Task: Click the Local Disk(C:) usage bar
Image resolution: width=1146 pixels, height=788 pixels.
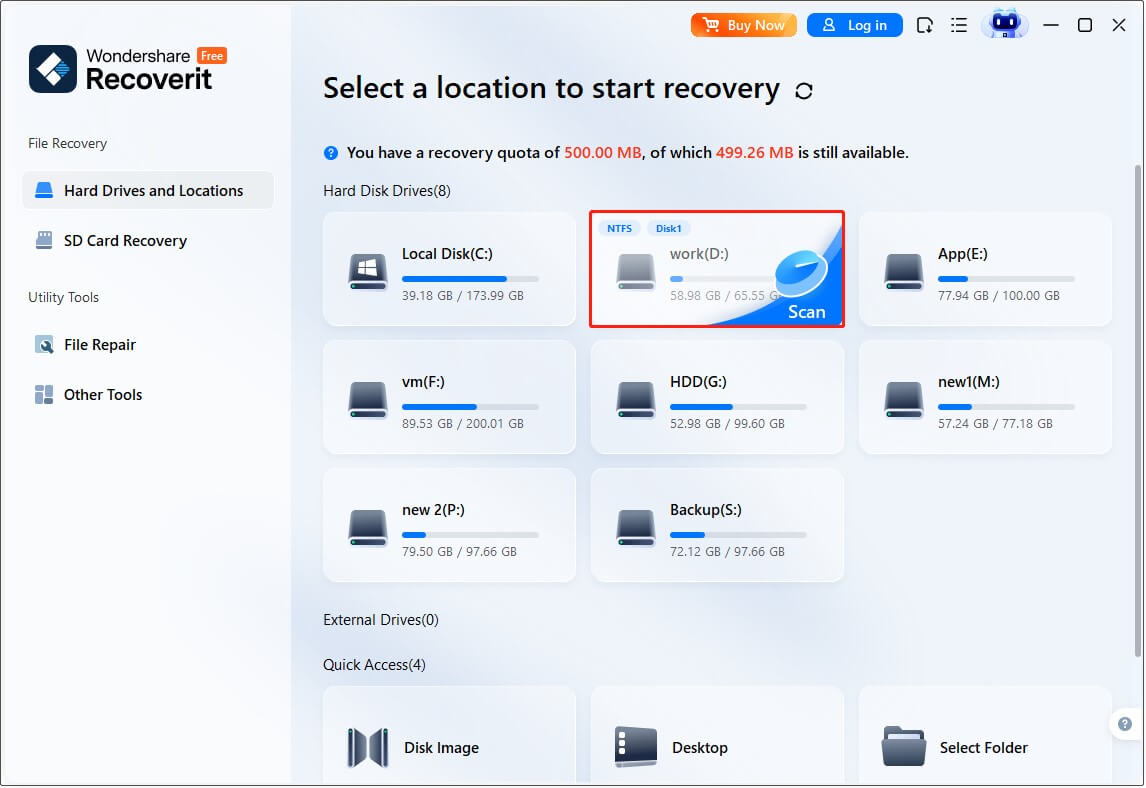Action: click(x=470, y=279)
